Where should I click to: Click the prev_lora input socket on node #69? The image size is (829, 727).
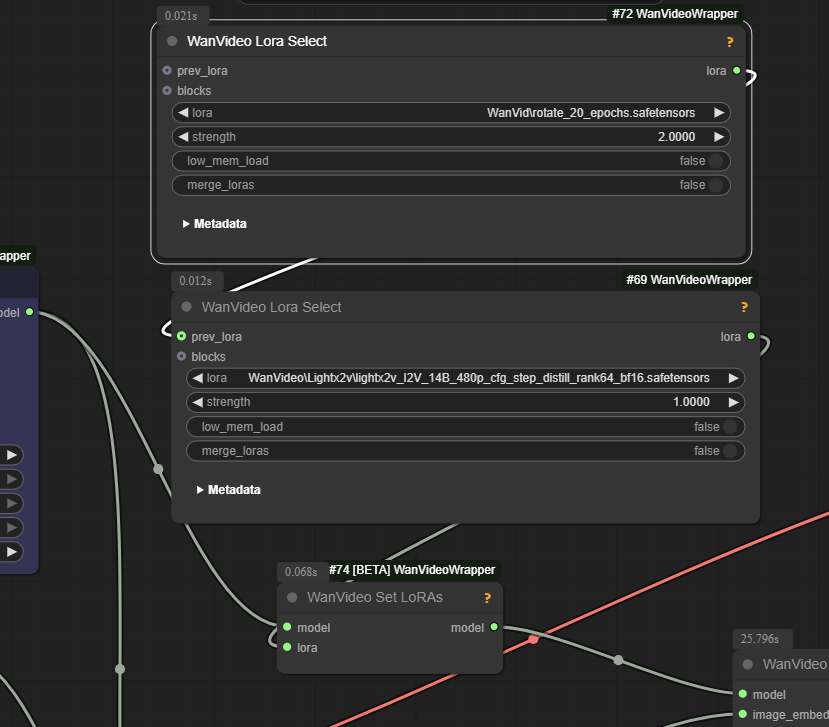tap(181, 336)
